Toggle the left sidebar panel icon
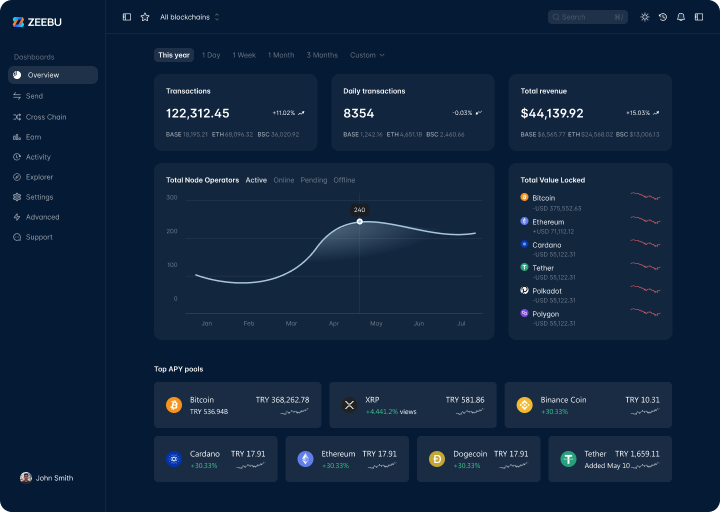 127,17
